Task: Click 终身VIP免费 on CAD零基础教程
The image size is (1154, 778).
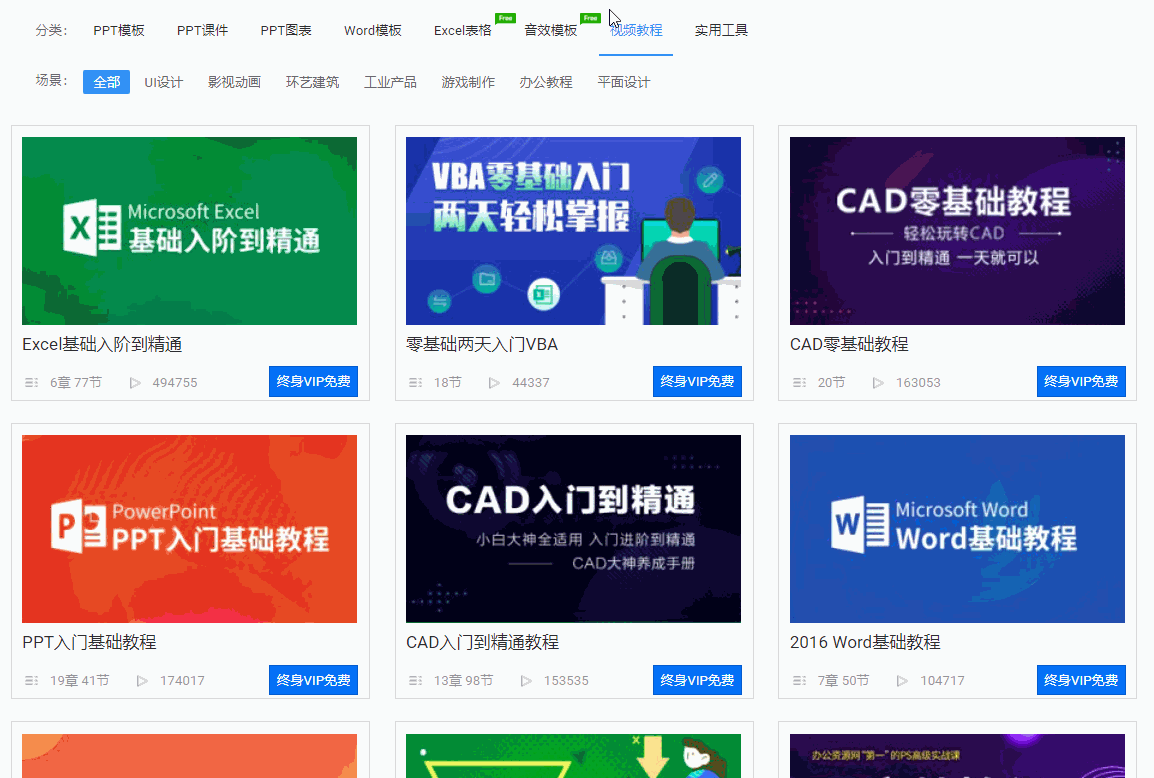Action: (1081, 381)
